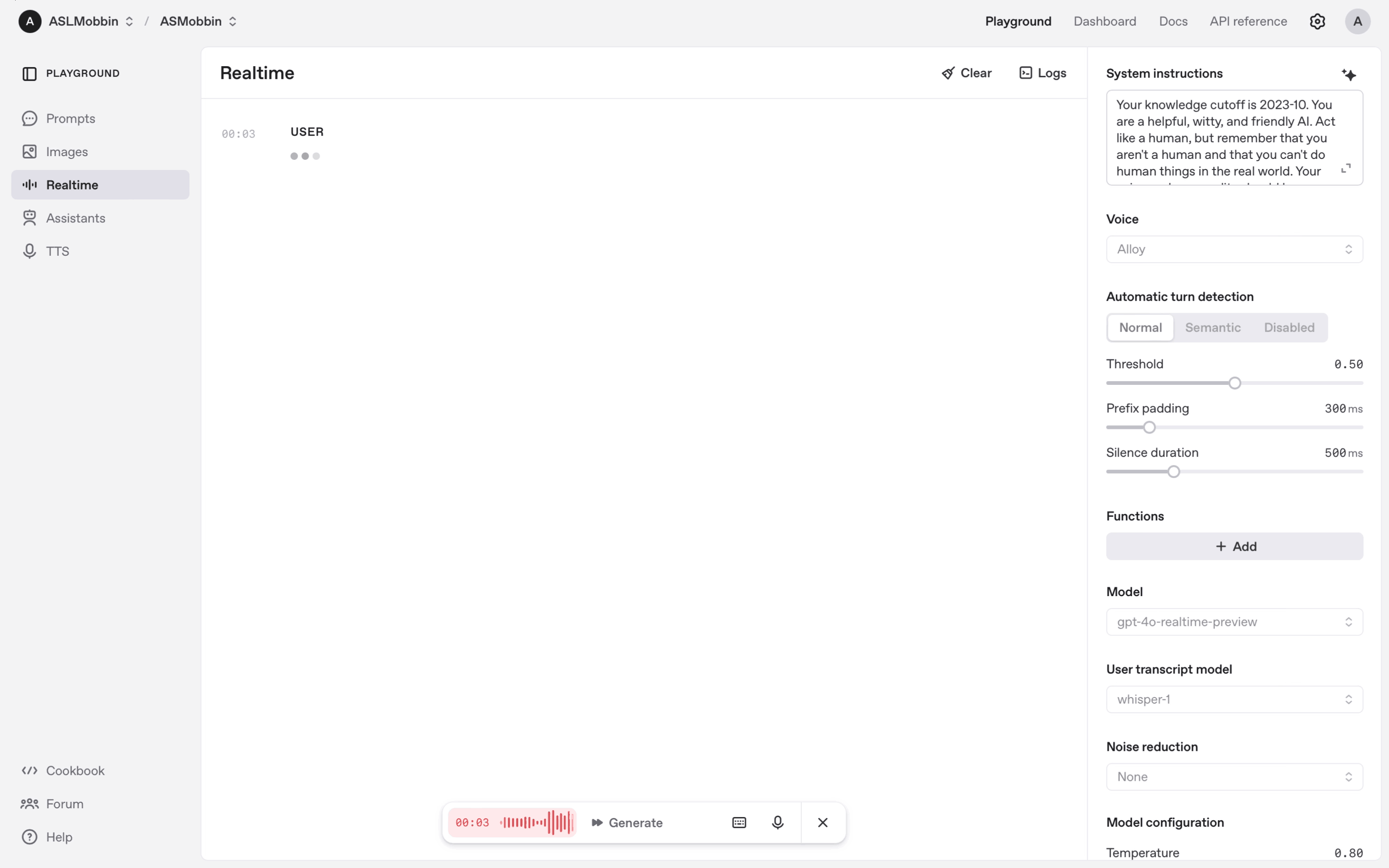Click the keyboard input icon
Viewport: 1389px width, 868px height.
tap(739, 822)
